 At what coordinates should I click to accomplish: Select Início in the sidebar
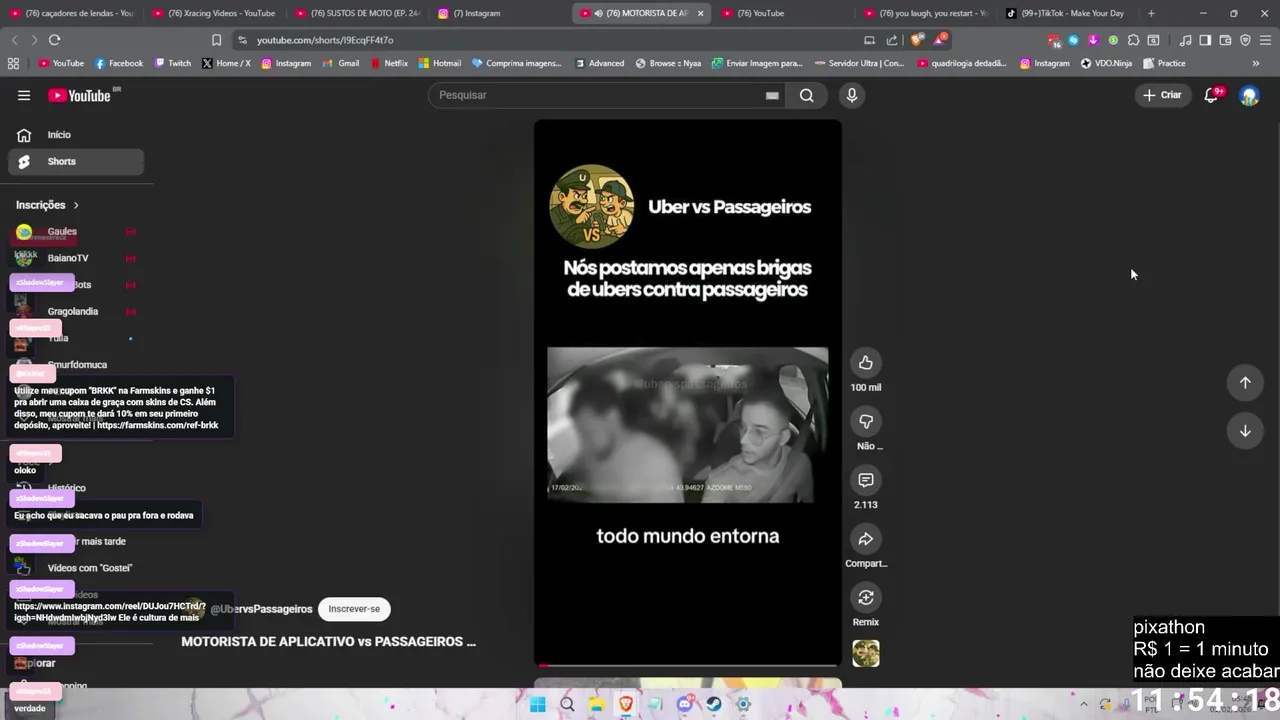pos(76,135)
